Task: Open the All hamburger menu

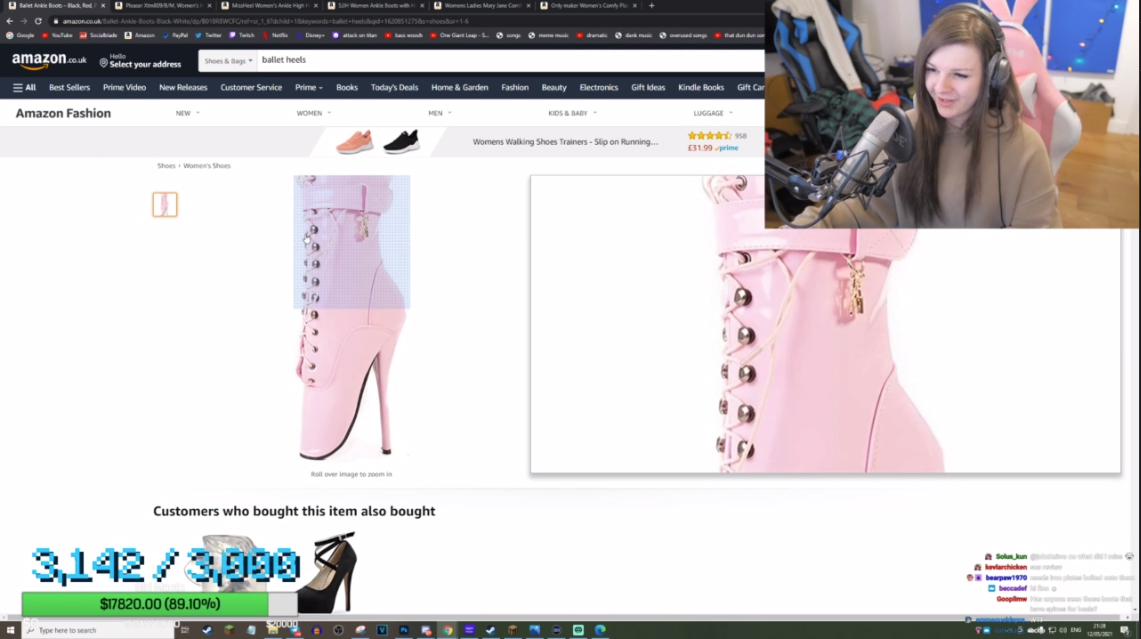Action: pos(24,87)
